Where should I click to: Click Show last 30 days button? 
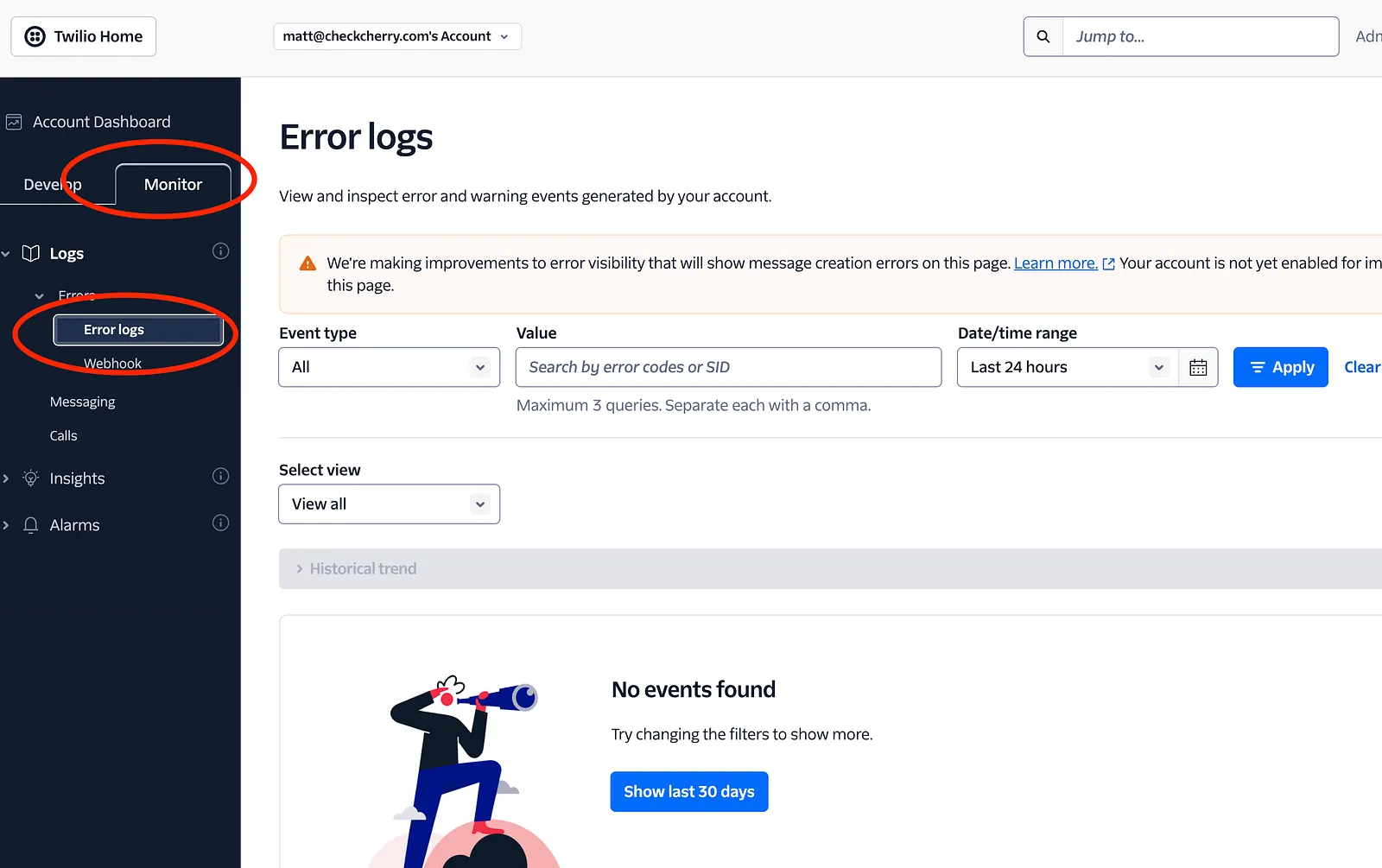pos(689,792)
